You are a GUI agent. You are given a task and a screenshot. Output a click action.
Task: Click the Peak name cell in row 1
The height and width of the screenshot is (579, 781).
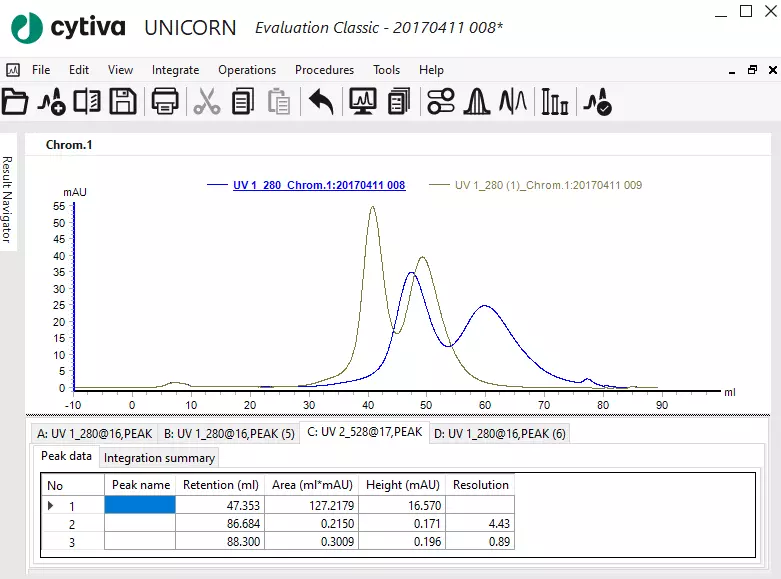(x=139, y=506)
